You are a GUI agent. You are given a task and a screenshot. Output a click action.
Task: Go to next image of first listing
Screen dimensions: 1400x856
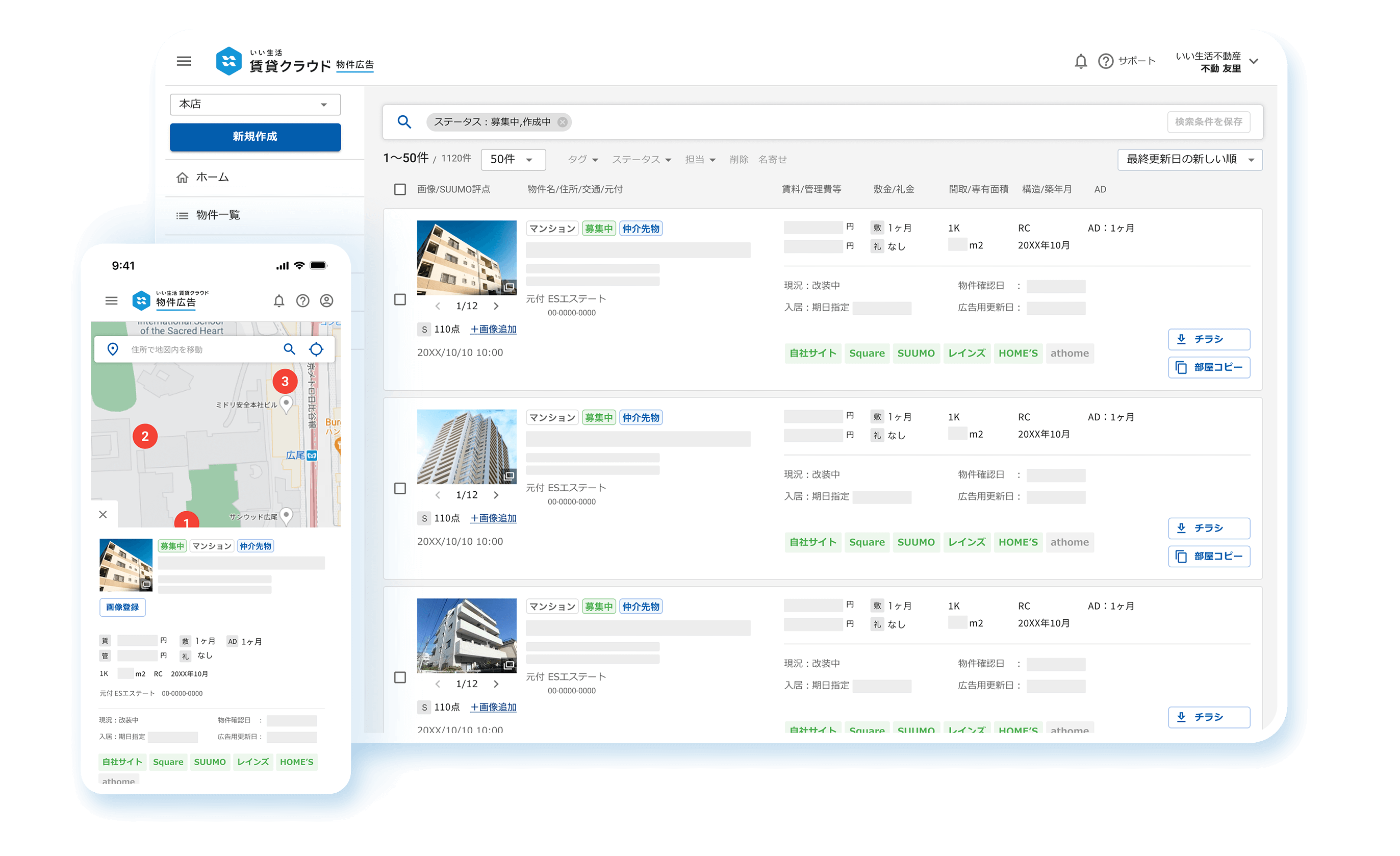point(496,306)
